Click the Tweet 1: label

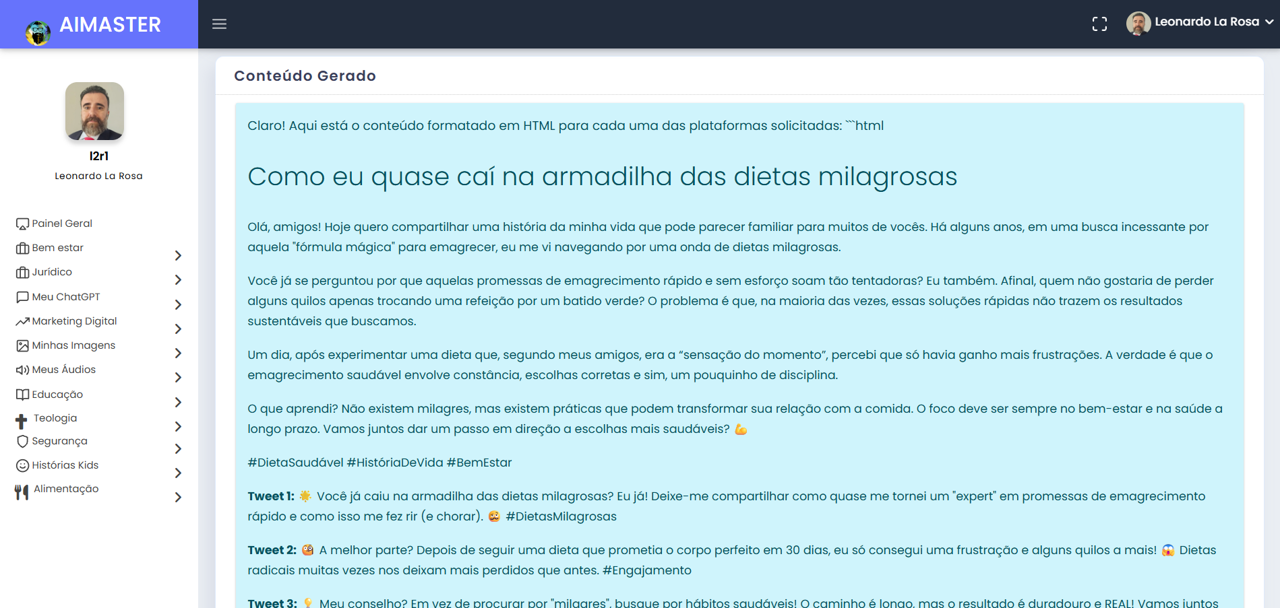point(271,496)
